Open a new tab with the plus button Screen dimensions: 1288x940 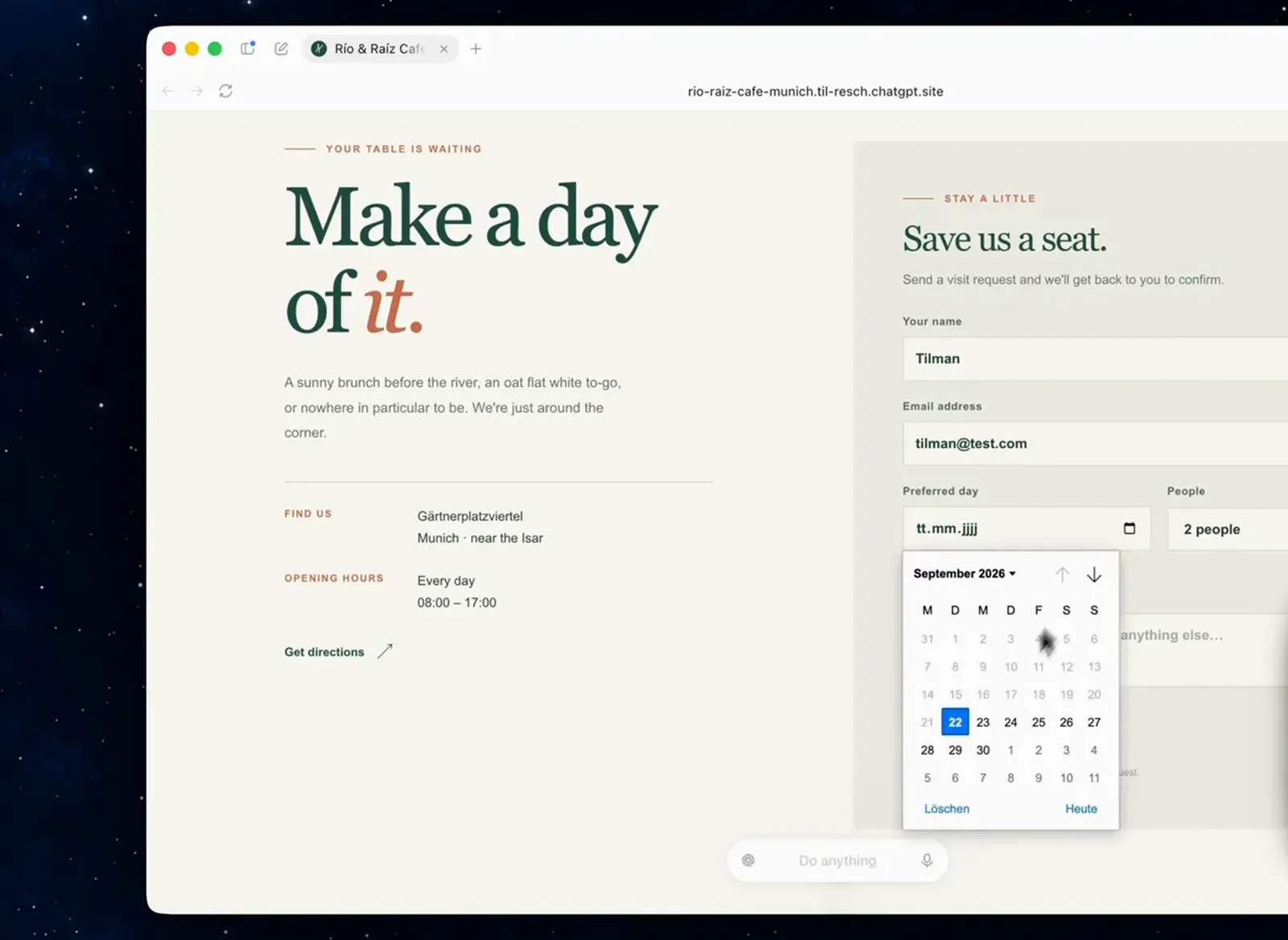click(x=476, y=49)
